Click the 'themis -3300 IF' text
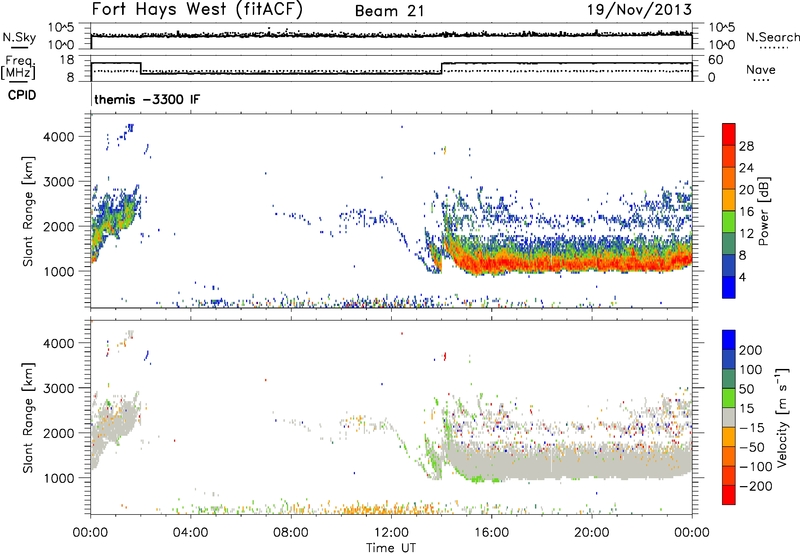This screenshot has height=554, width=800. tap(147, 99)
